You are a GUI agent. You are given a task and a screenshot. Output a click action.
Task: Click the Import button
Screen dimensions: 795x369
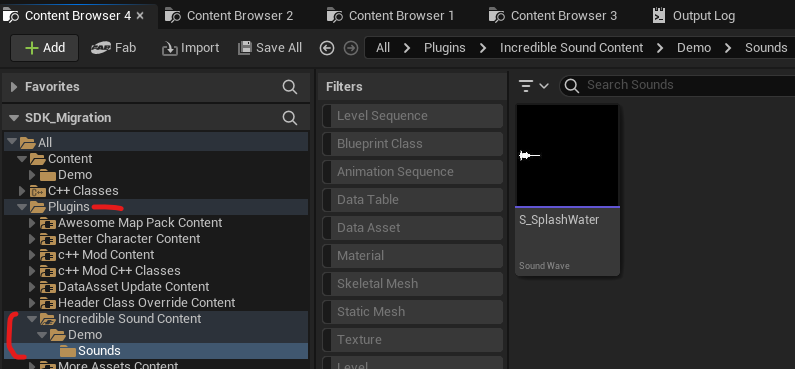[x=190, y=48]
